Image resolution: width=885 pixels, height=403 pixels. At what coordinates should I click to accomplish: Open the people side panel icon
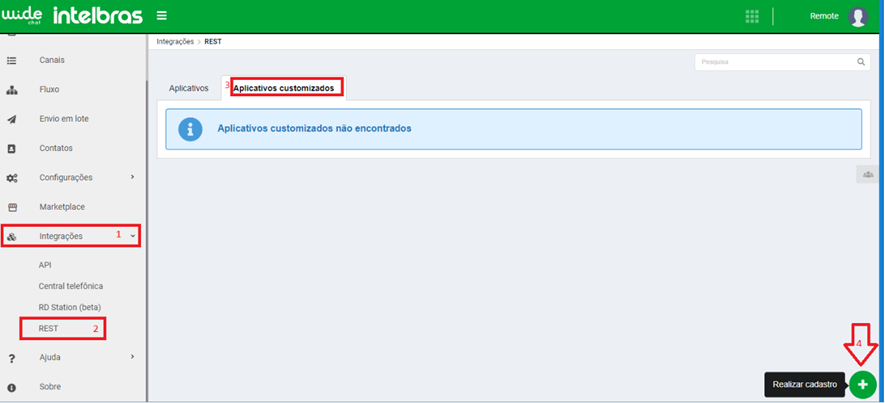point(867,175)
